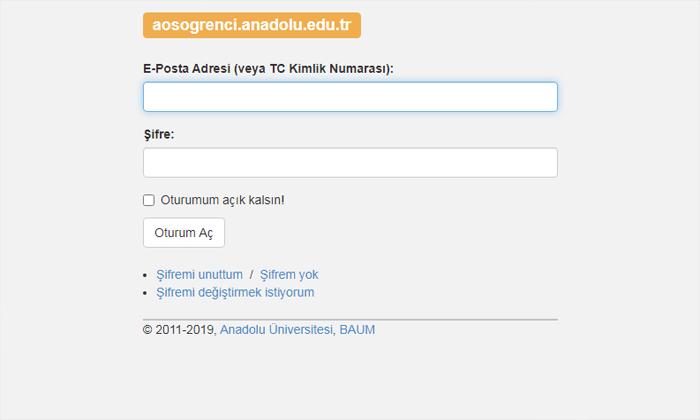Screen dimensions: 700x420
Task: Click the horizontal divider above the footer
Action: click(350, 319)
